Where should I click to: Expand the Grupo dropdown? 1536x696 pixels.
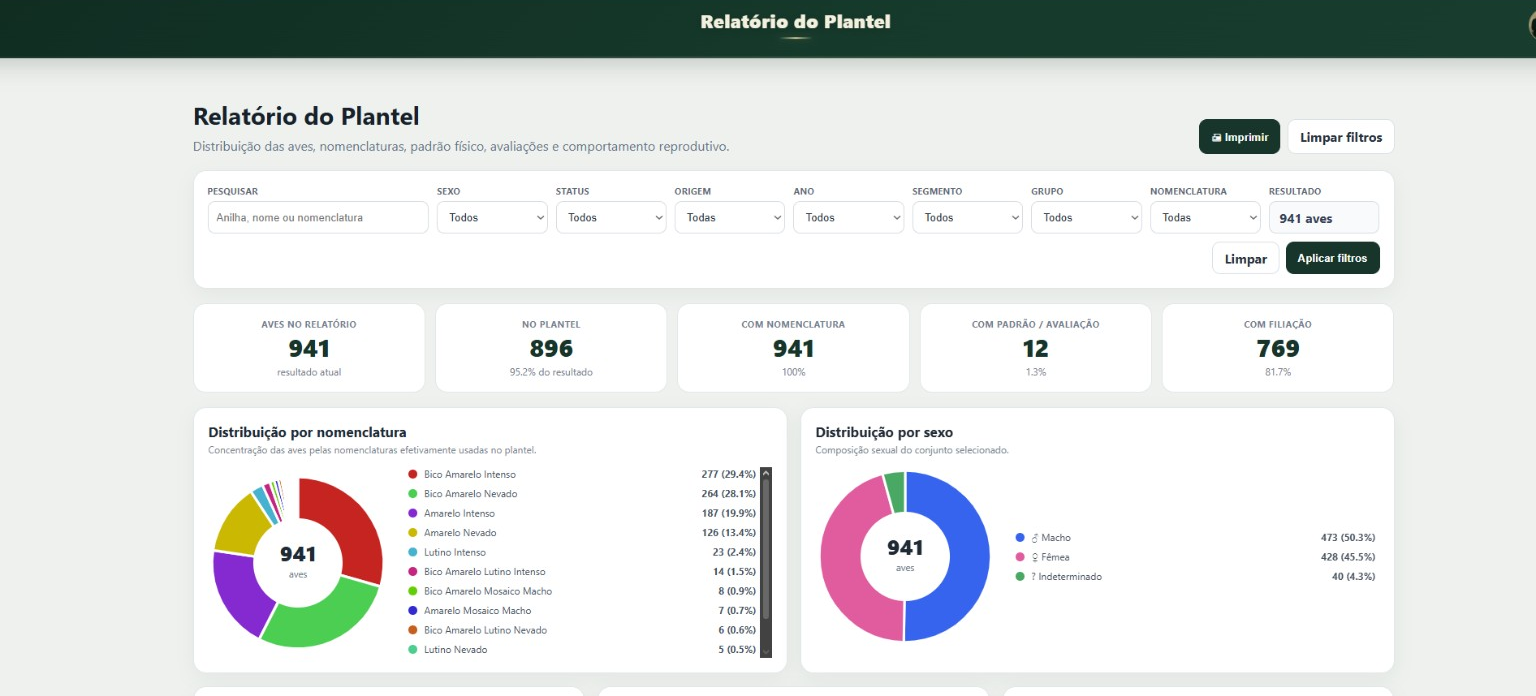click(x=1086, y=217)
